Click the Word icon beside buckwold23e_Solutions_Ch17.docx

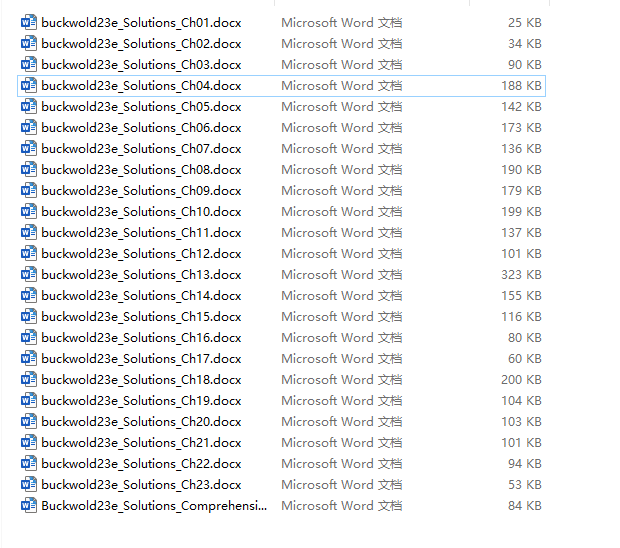pos(29,357)
